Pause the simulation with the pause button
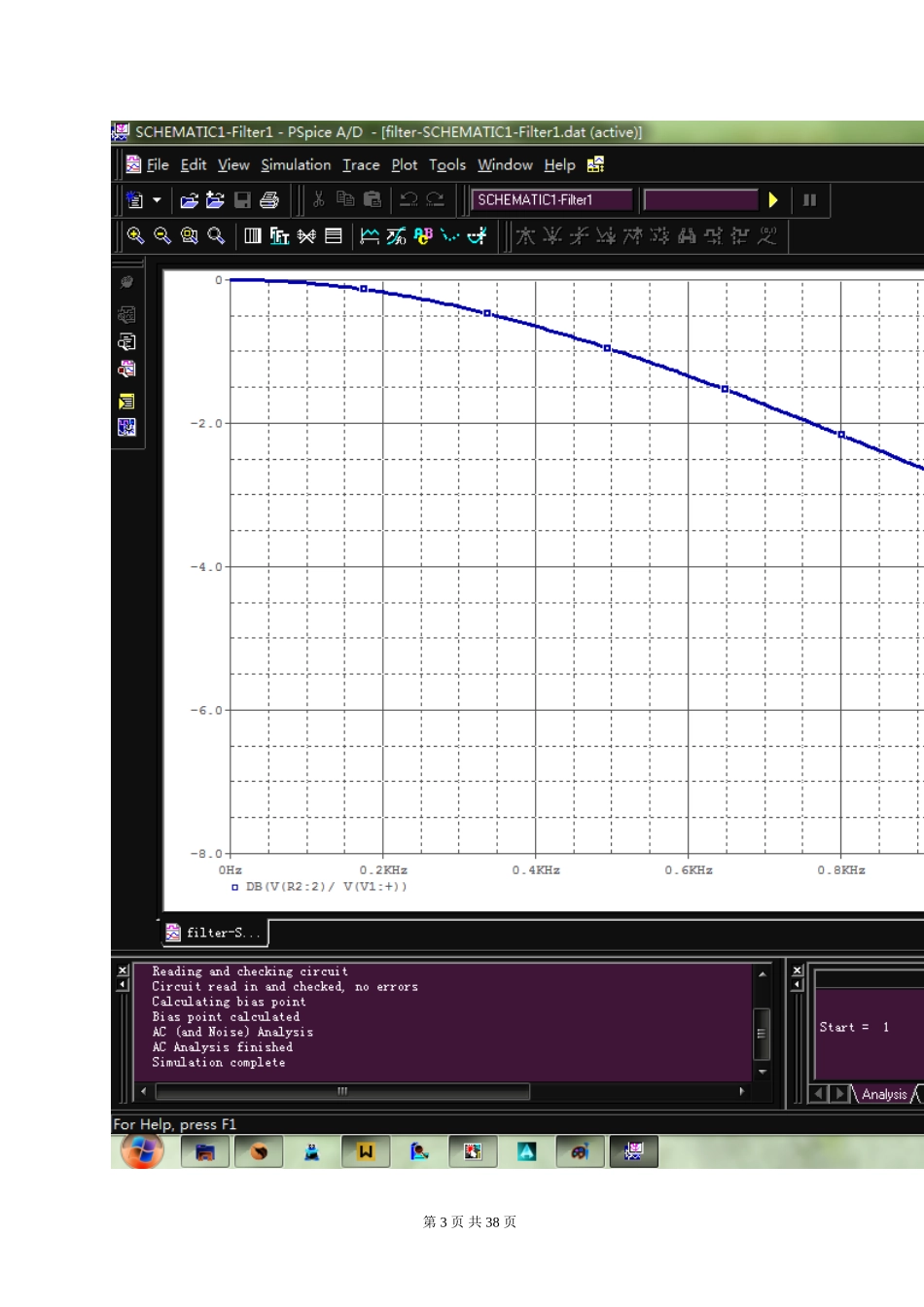924x1307 pixels. coord(809,200)
